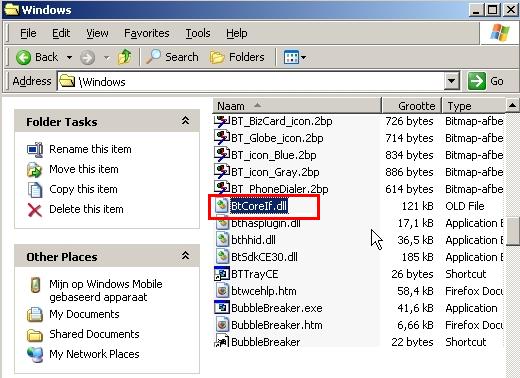Click the vertical scrollbar thumb
Image resolution: width=520 pixels, height=378 pixels.
(513, 230)
